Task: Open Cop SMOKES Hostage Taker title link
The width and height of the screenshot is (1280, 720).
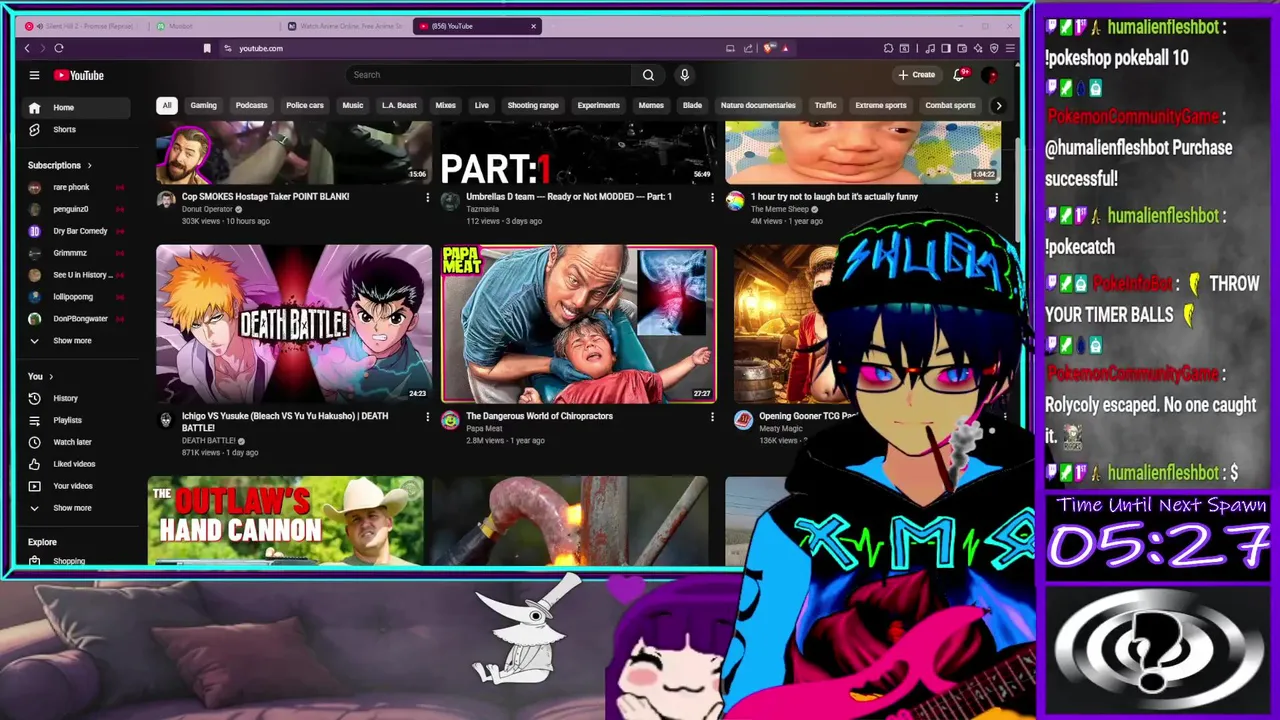Action: tap(265, 197)
